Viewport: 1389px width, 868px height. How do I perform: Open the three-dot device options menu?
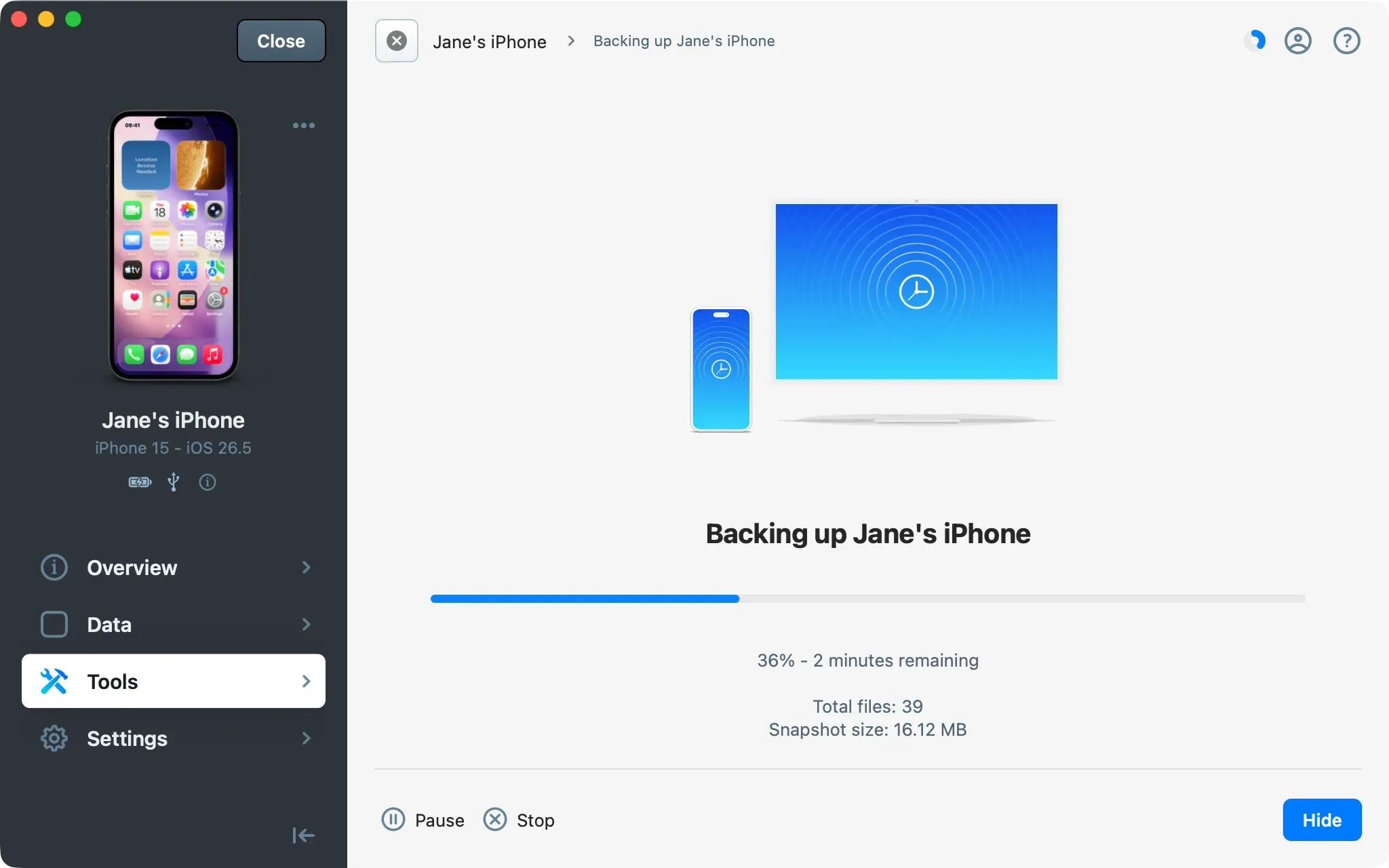click(x=304, y=125)
